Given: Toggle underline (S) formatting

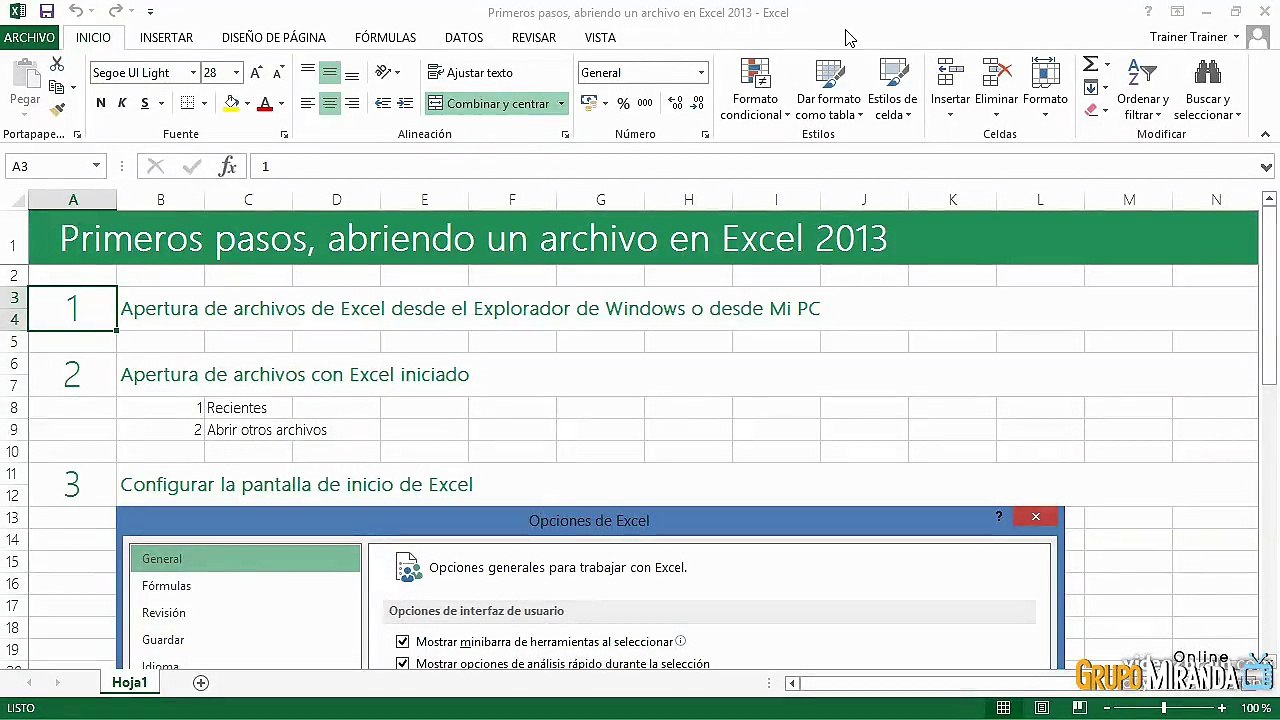Looking at the screenshot, I should (145, 103).
